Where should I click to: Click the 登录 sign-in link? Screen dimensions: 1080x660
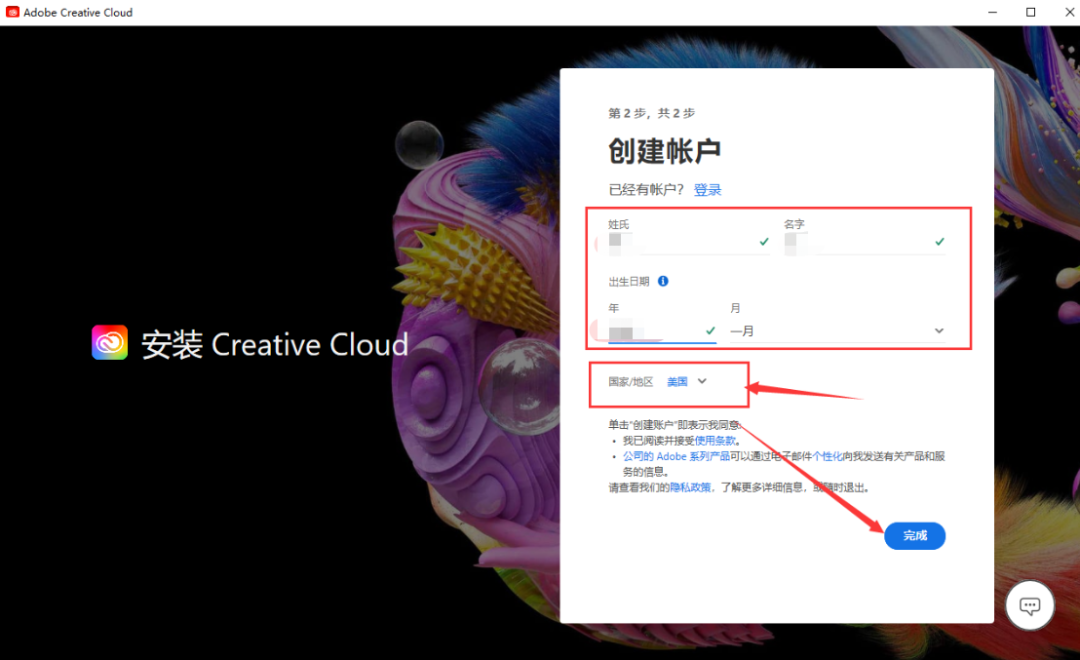click(707, 189)
